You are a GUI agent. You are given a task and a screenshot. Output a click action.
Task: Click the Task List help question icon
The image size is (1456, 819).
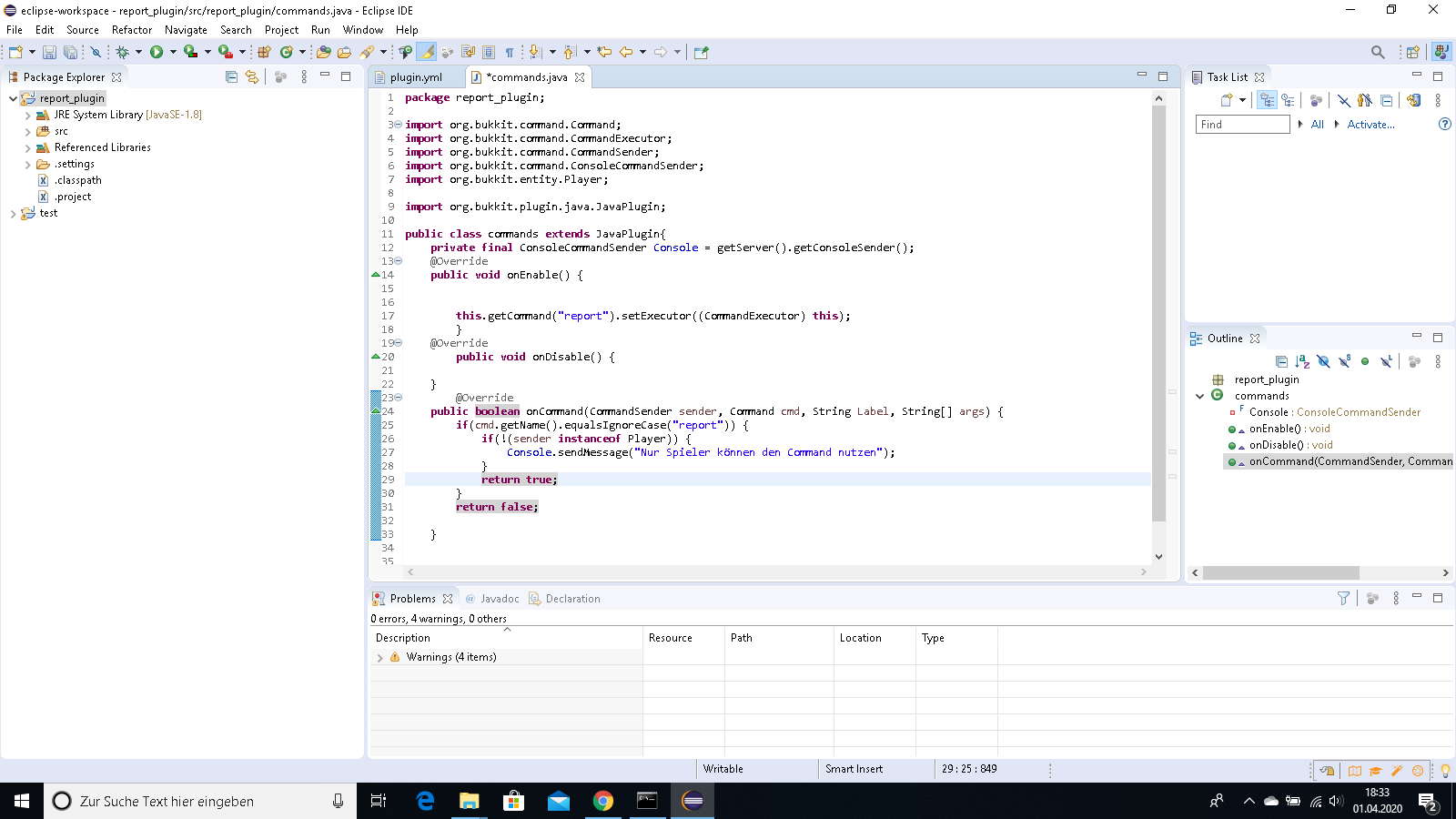click(1444, 124)
